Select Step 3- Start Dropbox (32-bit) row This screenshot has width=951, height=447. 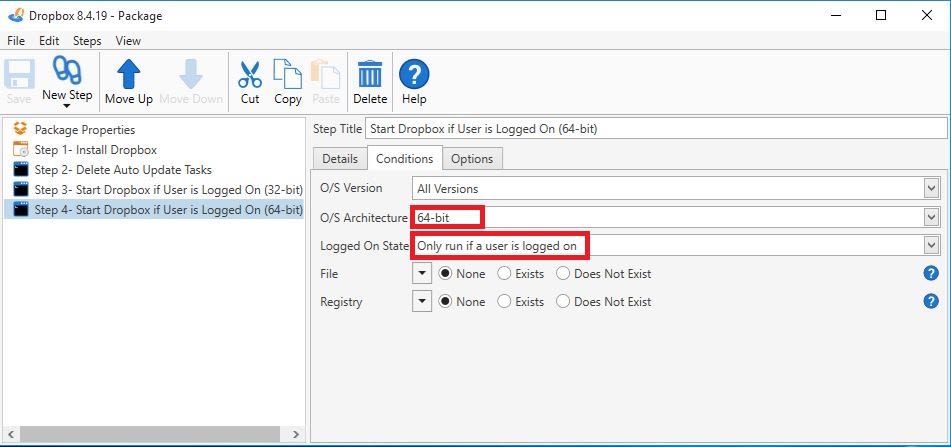click(x=153, y=189)
